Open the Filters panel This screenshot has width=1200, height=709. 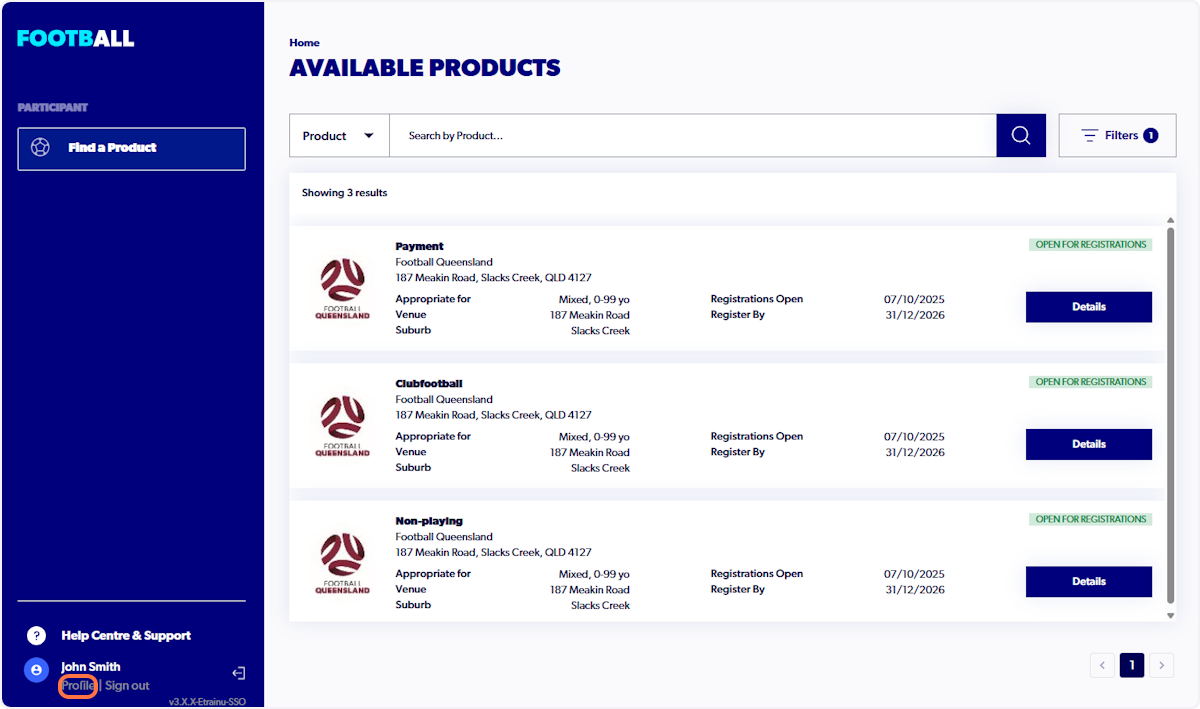tap(1117, 135)
